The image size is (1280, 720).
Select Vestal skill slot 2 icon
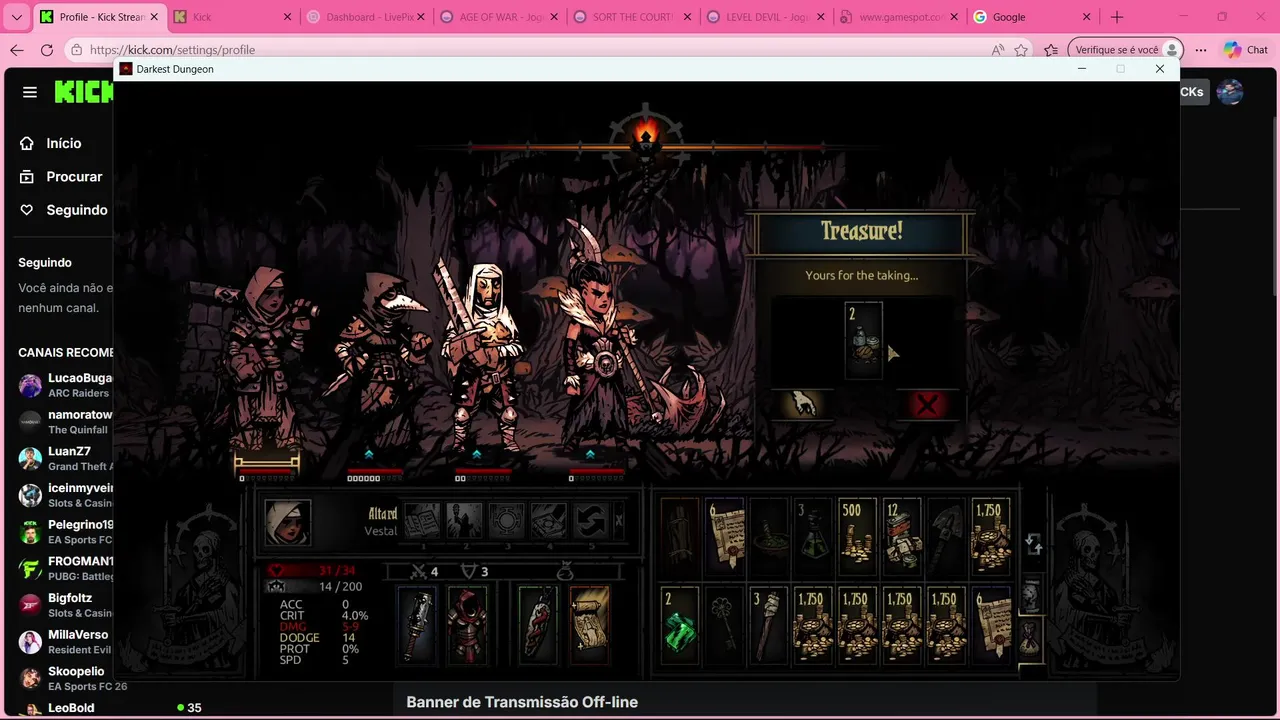pyautogui.click(x=464, y=522)
